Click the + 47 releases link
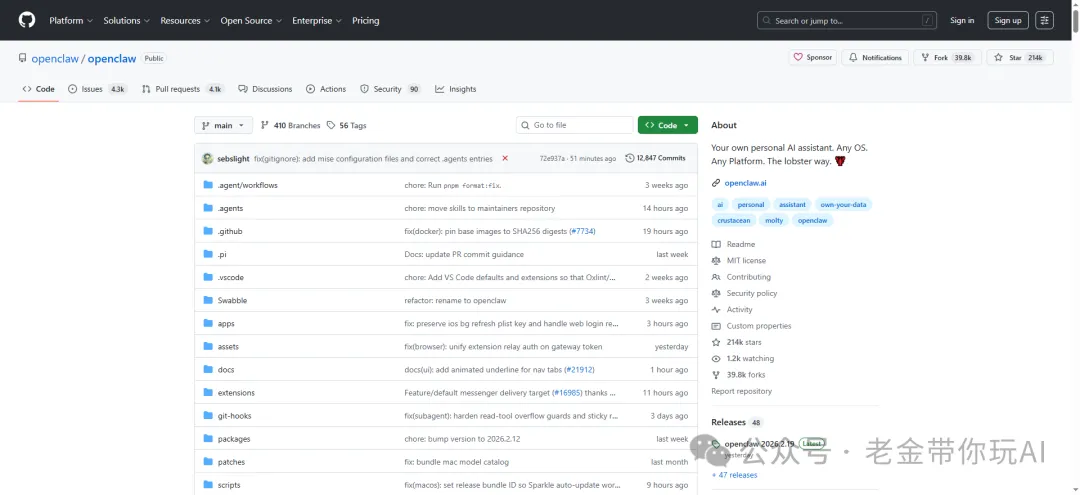Viewport: 1080px width, 495px height. coord(734,475)
